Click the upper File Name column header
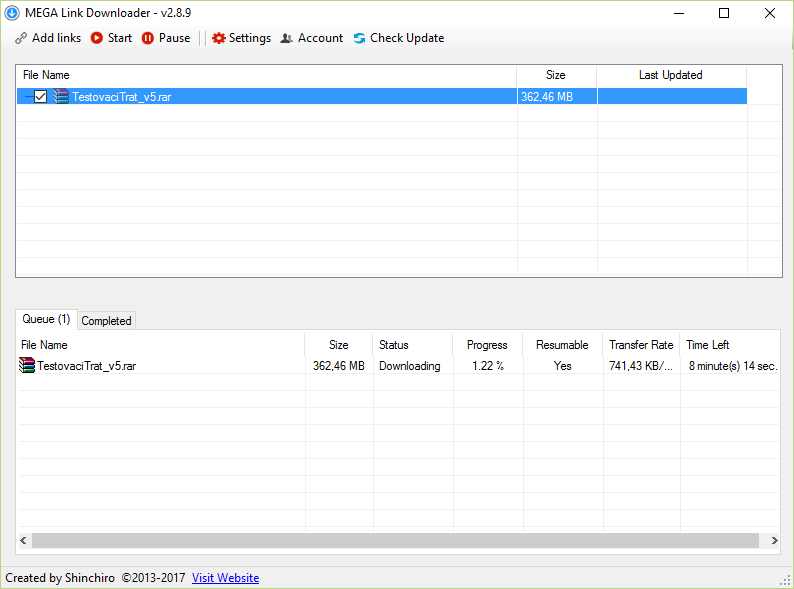794x589 pixels. tap(266, 75)
